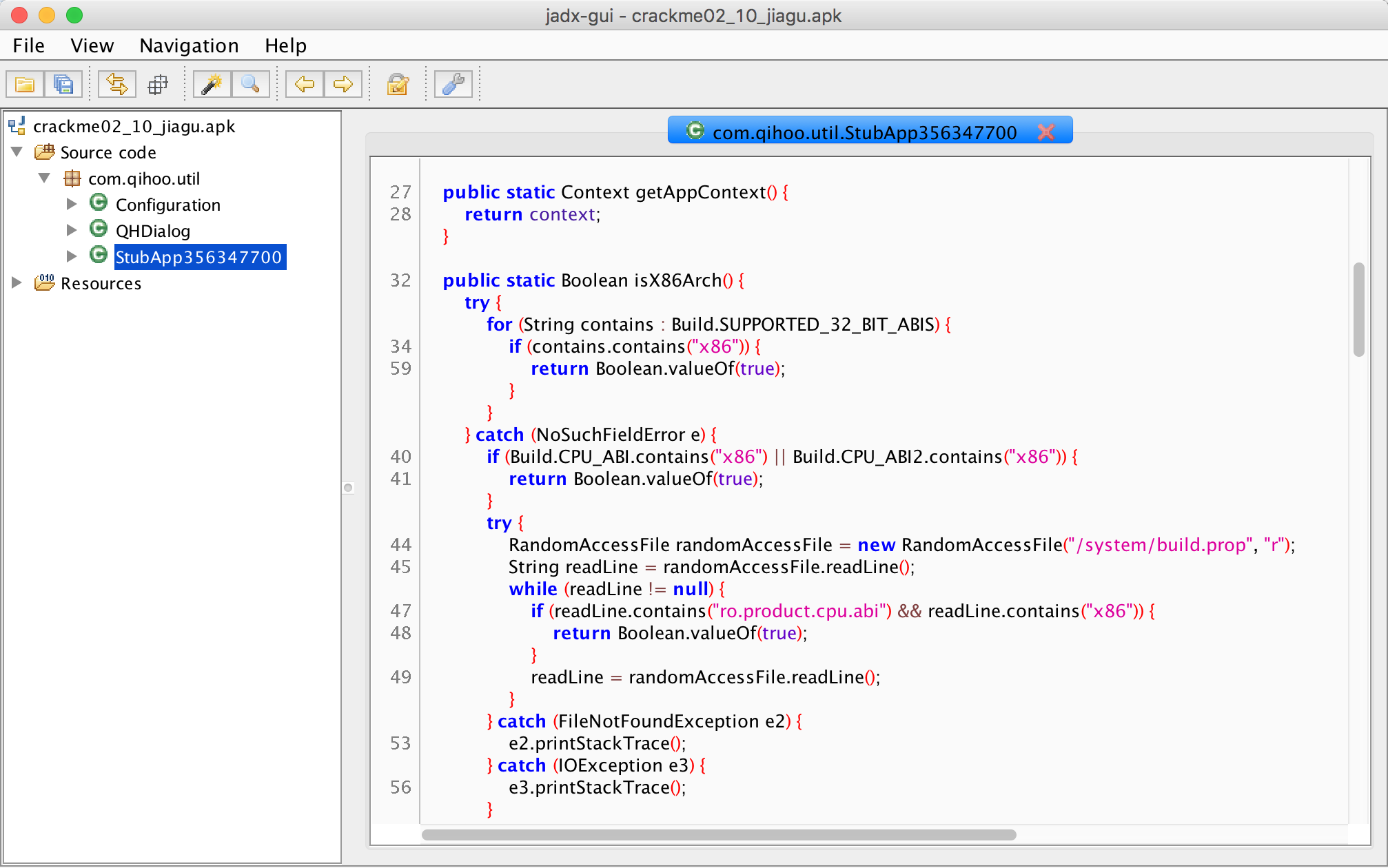Select the QHDialog class in tree
Image resolution: width=1388 pixels, height=868 pixels.
coord(152,231)
